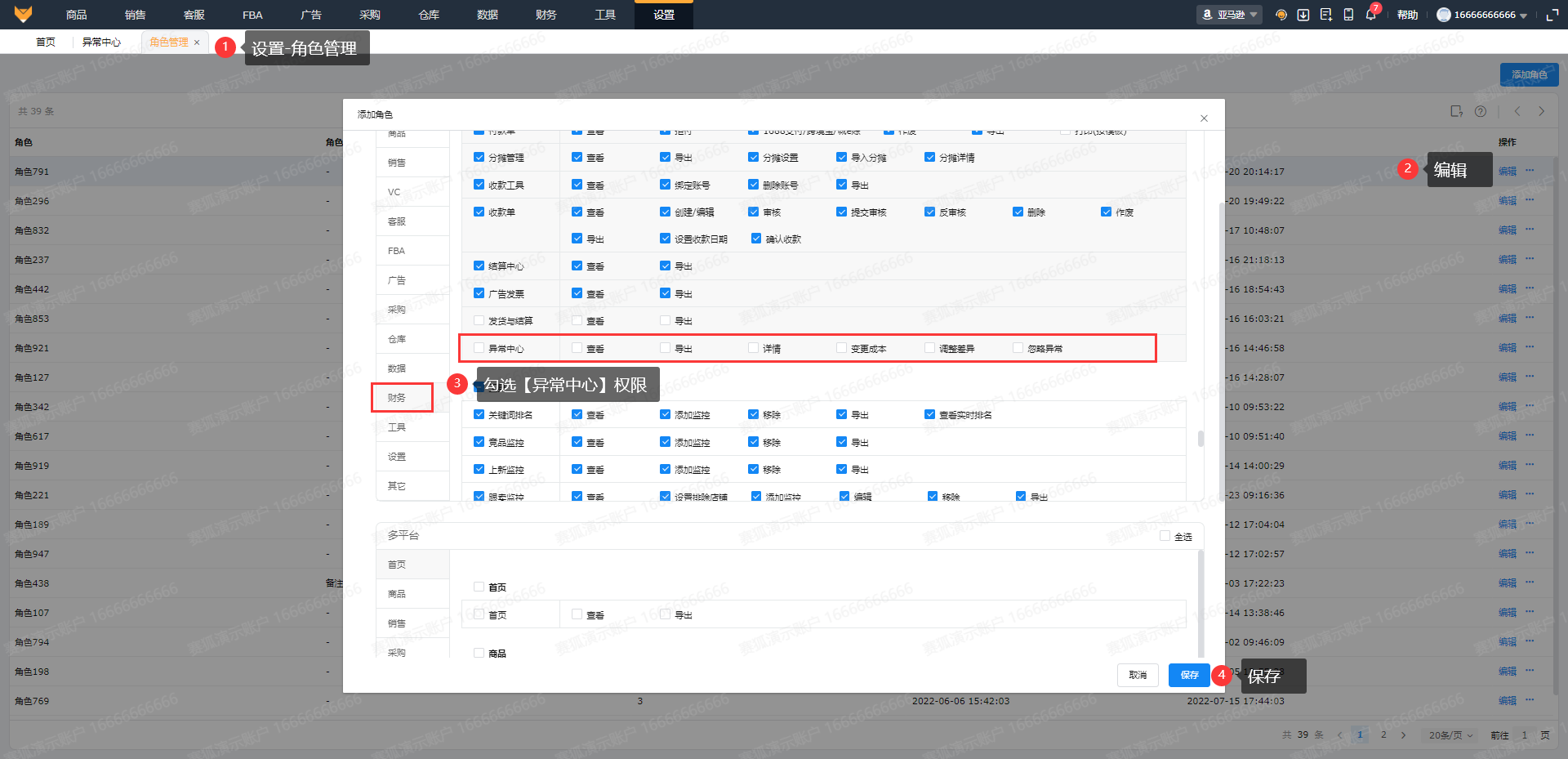The image size is (1568, 759).
Task: Open the 亚马逊 platform dropdown
Action: [x=1230, y=15]
